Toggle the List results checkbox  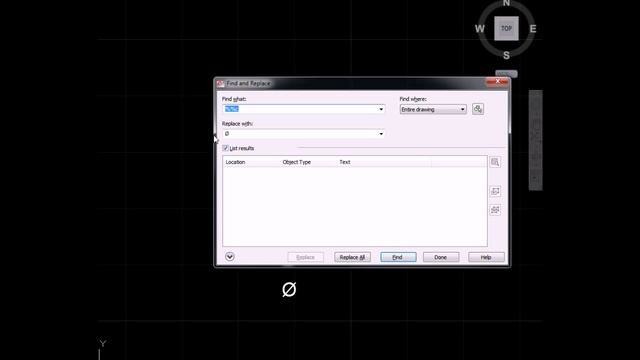[x=225, y=148]
